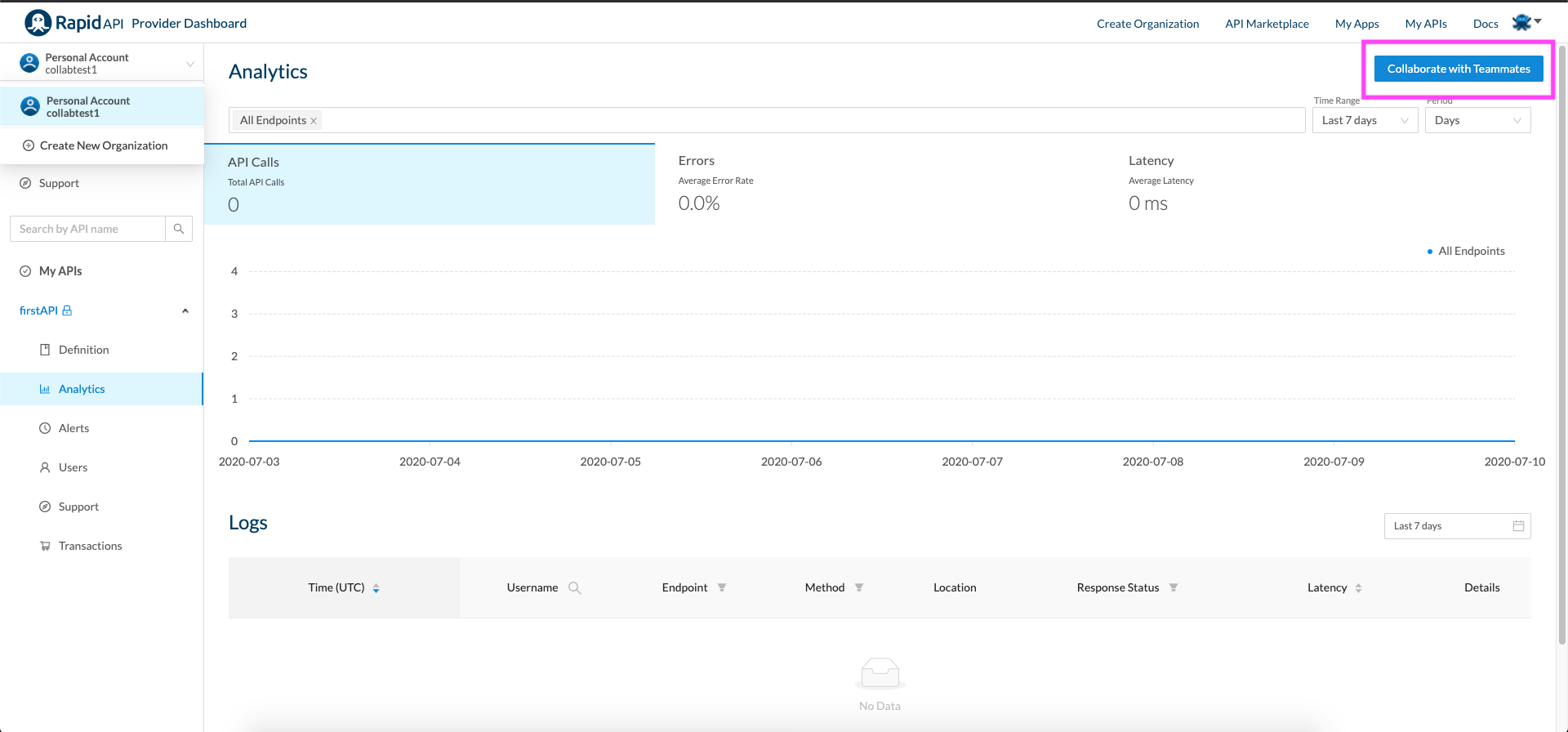1568x732 pixels.
Task: Click the Location column header
Action: 955,587
